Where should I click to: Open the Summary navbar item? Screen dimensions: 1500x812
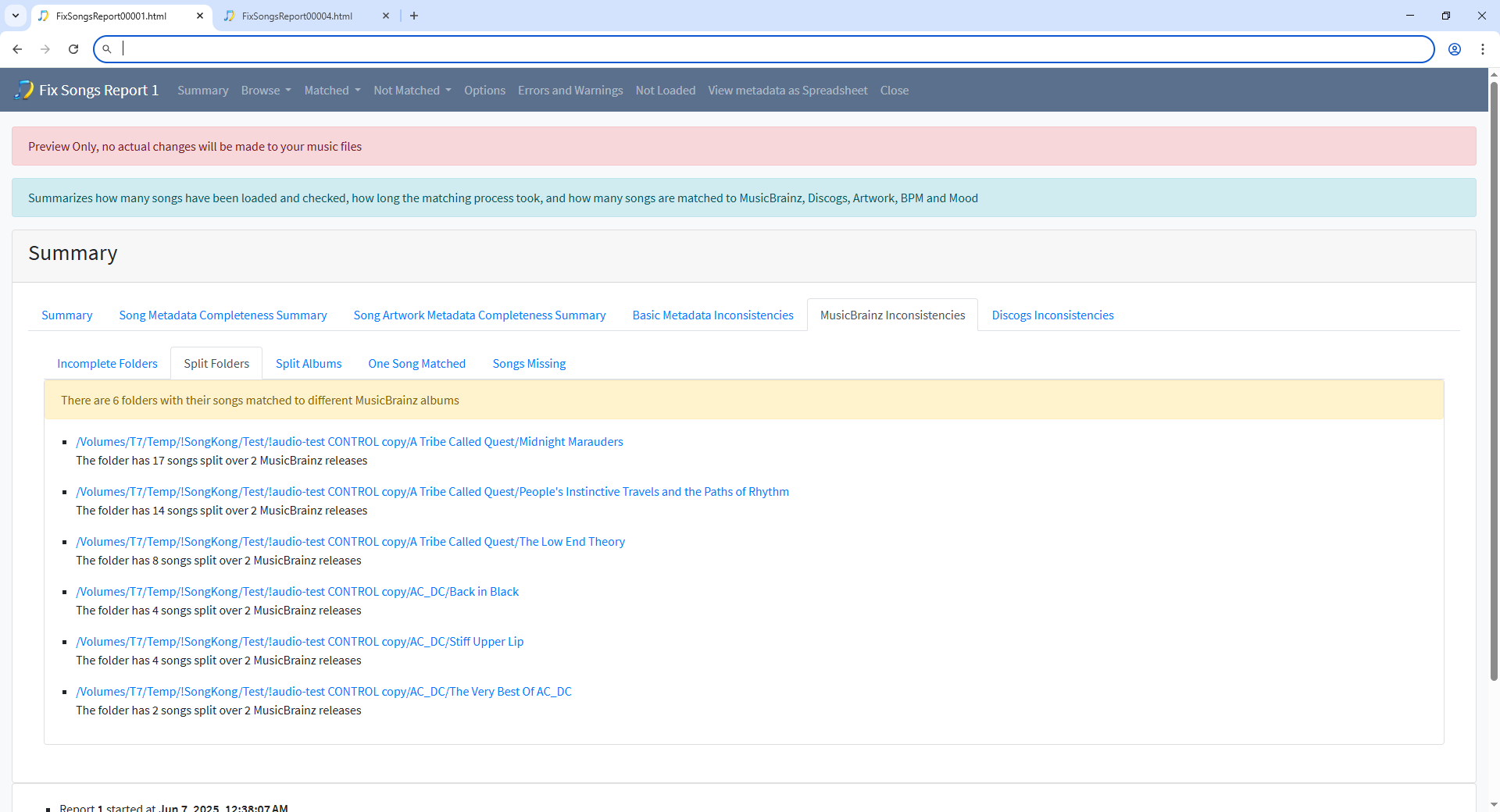pos(203,91)
